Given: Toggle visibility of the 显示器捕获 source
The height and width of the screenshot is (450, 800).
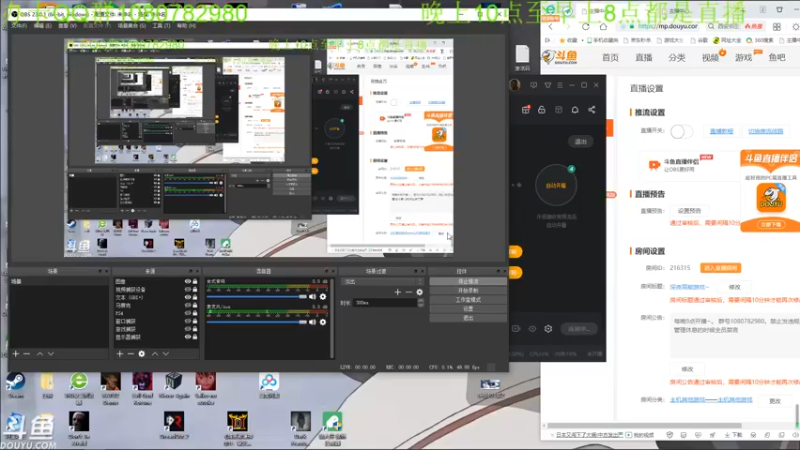Looking at the screenshot, I should [187, 337].
